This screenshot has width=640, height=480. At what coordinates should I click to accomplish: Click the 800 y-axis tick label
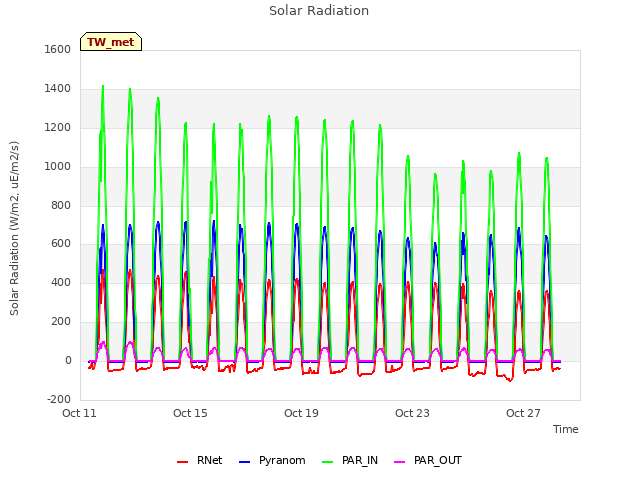tap(61, 205)
